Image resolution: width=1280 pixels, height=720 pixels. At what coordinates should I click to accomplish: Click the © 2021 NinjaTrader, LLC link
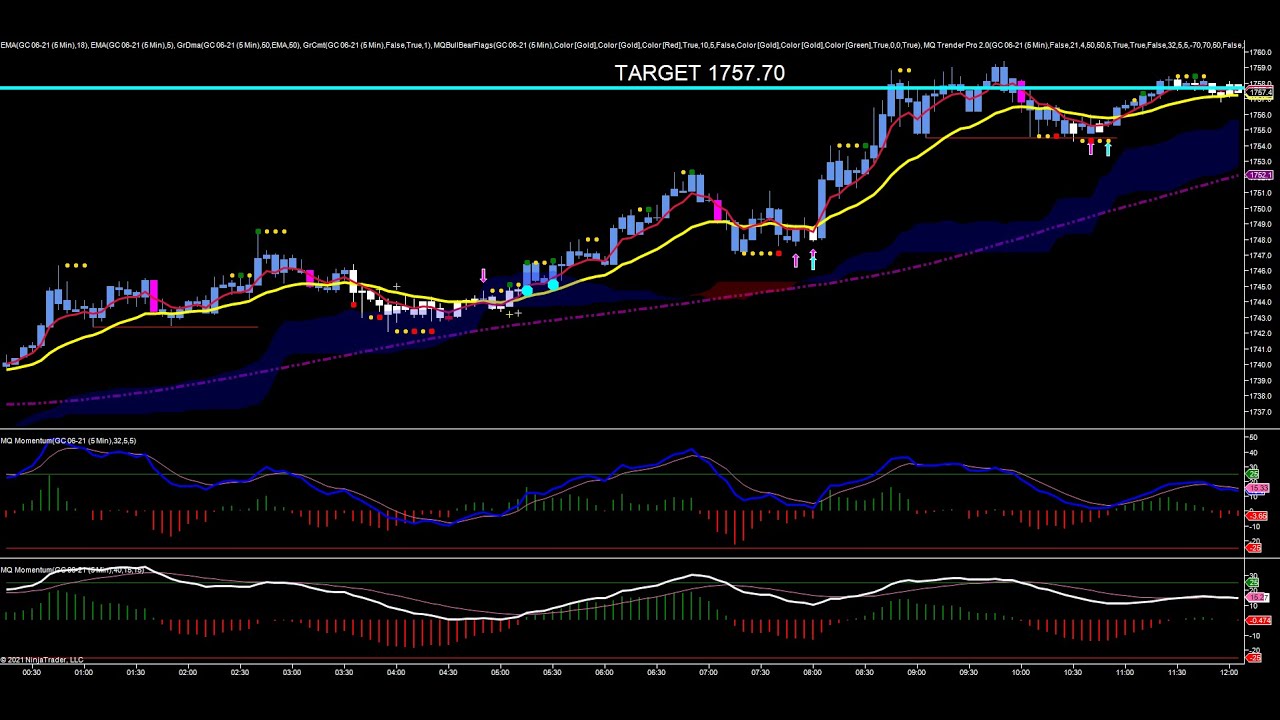[x=40, y=659]
